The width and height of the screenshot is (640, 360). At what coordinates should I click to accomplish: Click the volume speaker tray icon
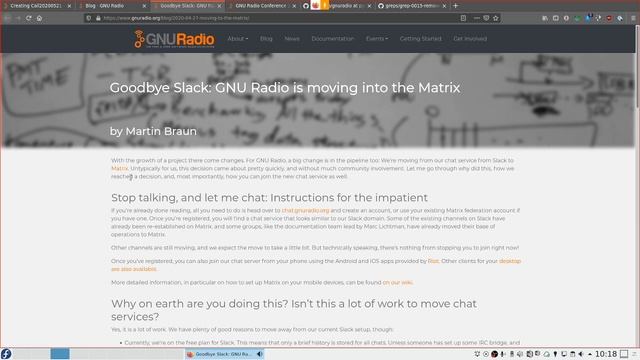pyautogui.click(x=581, y=354)
